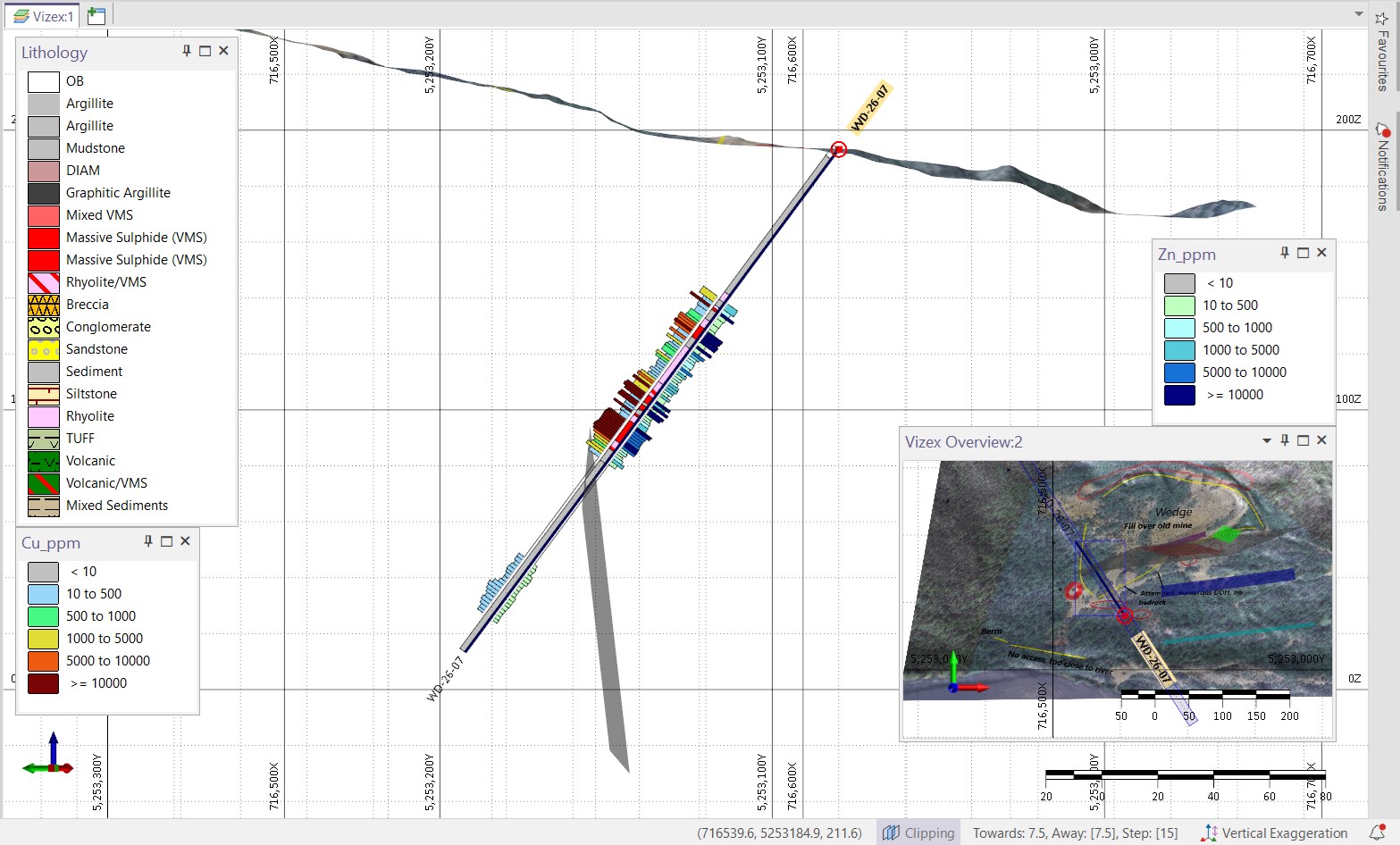Pin the Cu_ppm legend panel
1400x845 pixels.
(x=148, y=541)
